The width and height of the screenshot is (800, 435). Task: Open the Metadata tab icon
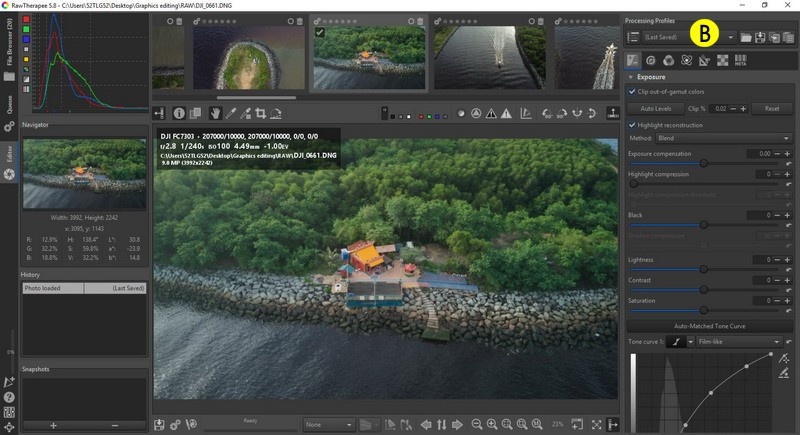[x=741, y=61]
